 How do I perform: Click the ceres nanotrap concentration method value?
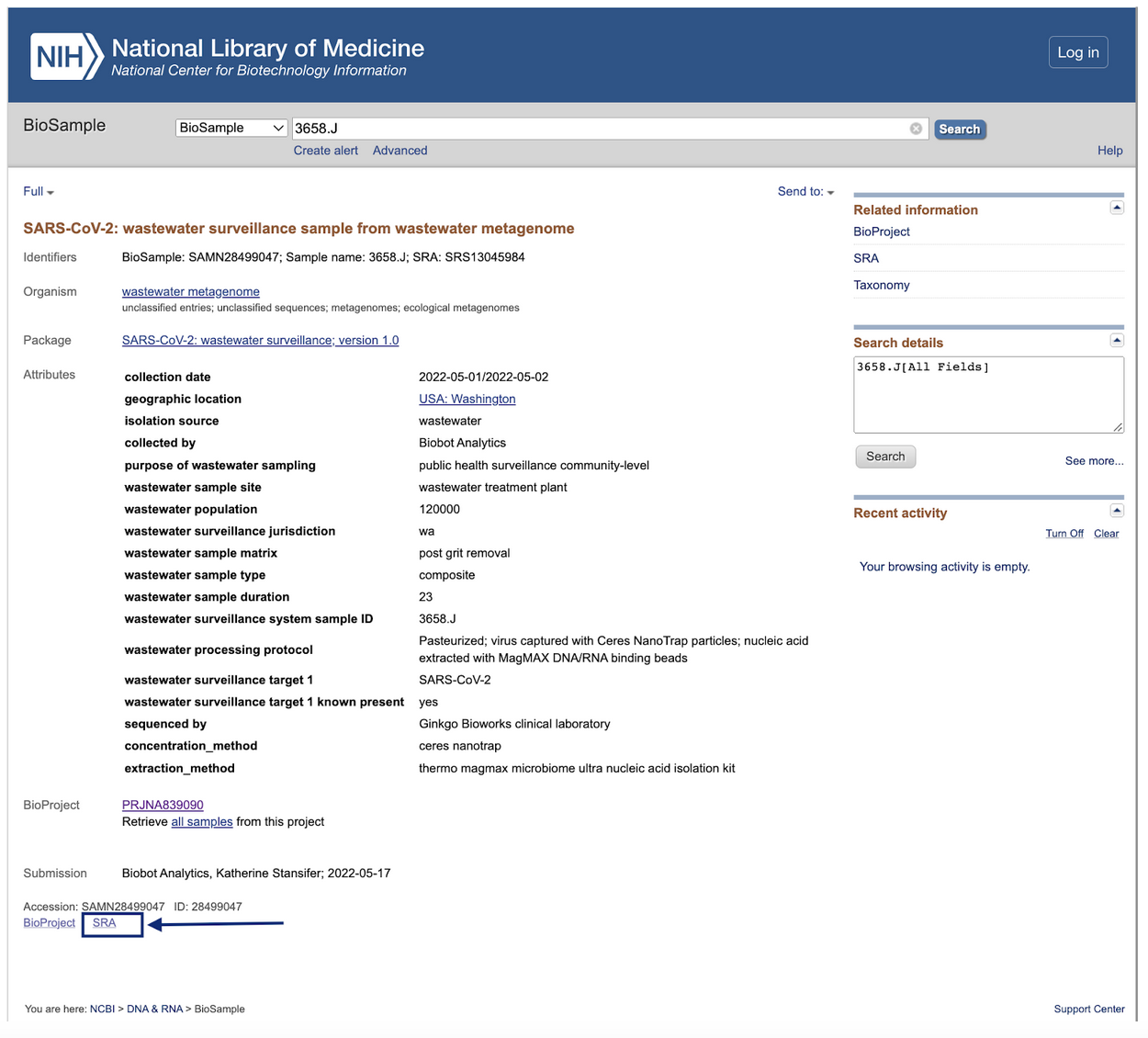tap(460, 746)
